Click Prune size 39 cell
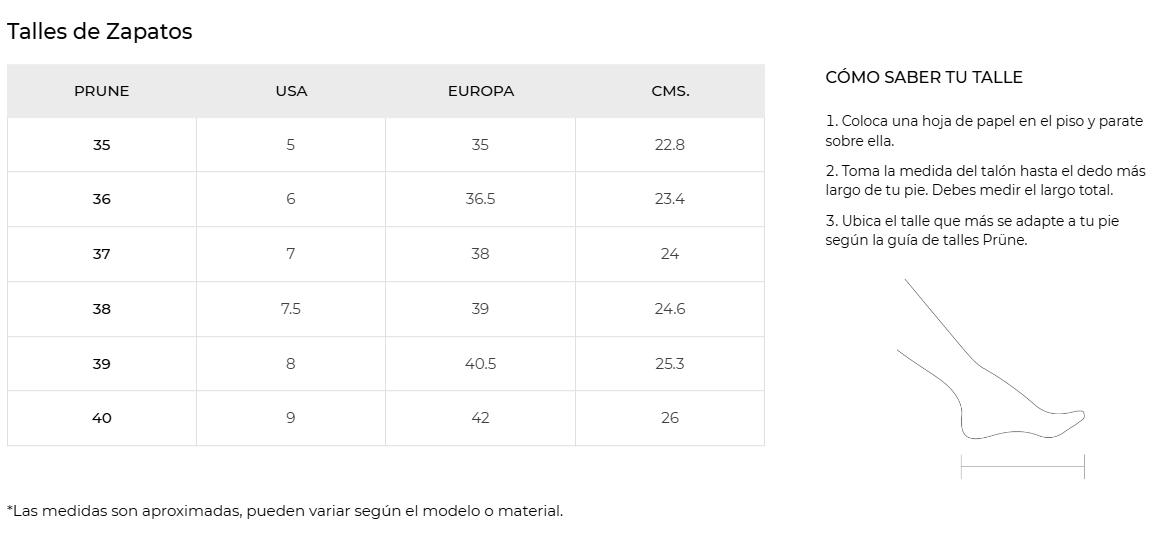Screen dimensions: 1162x541 [102, 364]
